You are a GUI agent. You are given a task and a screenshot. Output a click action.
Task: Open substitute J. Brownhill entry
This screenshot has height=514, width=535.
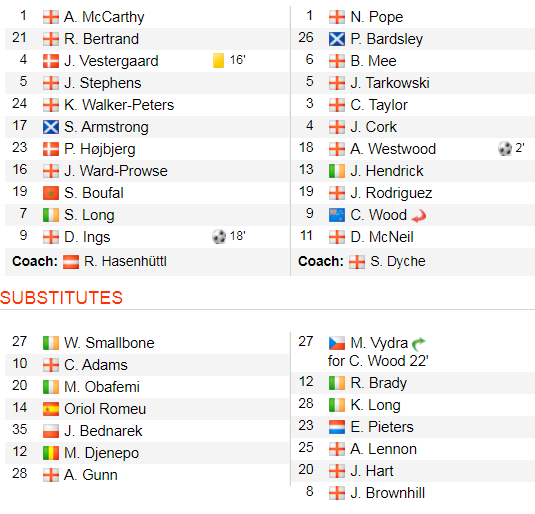[x=388, y=493]
